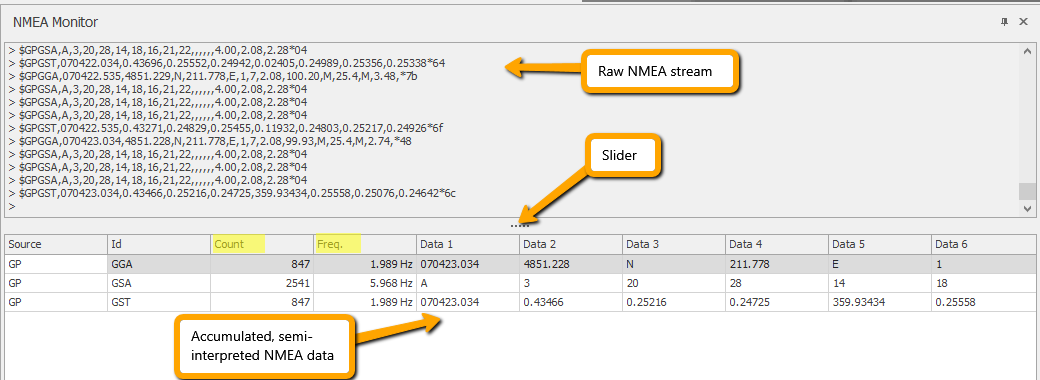Select the GSA row Id cell
Image resolution: width=1040 pixels, height=380 pixels.
click(x=159, y=283)
